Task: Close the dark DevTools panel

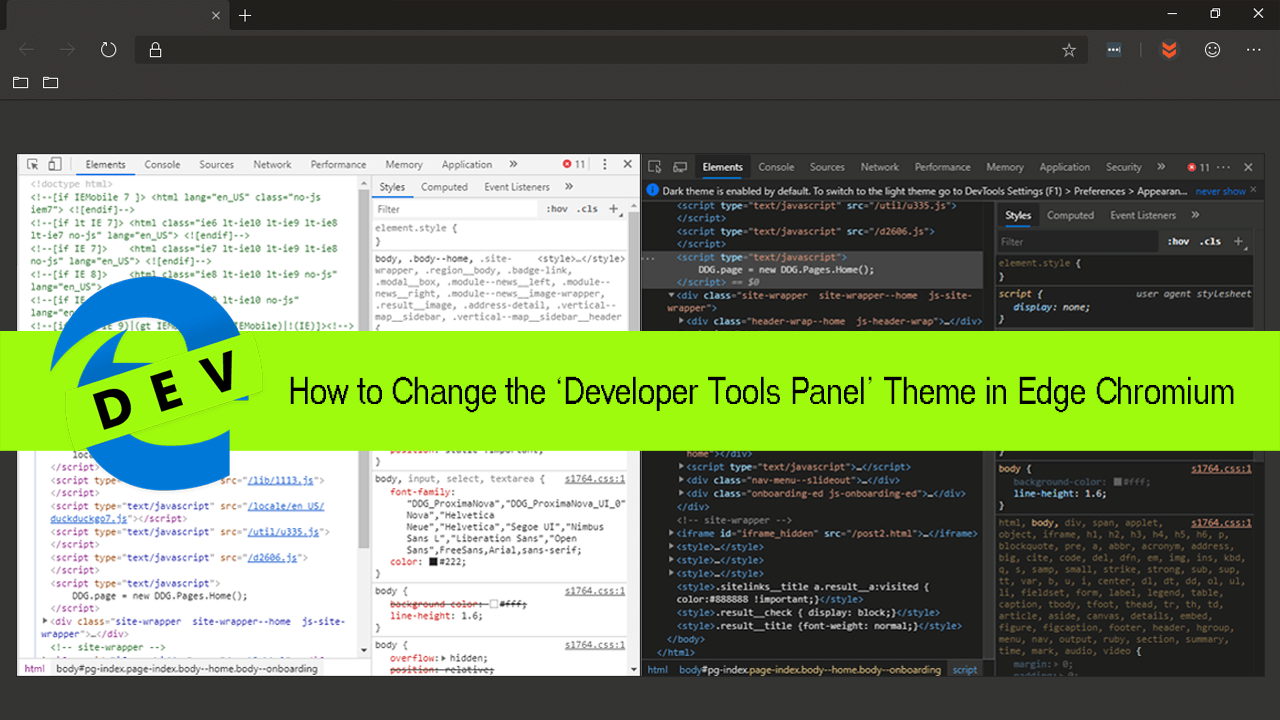Action: point(1248,167)
